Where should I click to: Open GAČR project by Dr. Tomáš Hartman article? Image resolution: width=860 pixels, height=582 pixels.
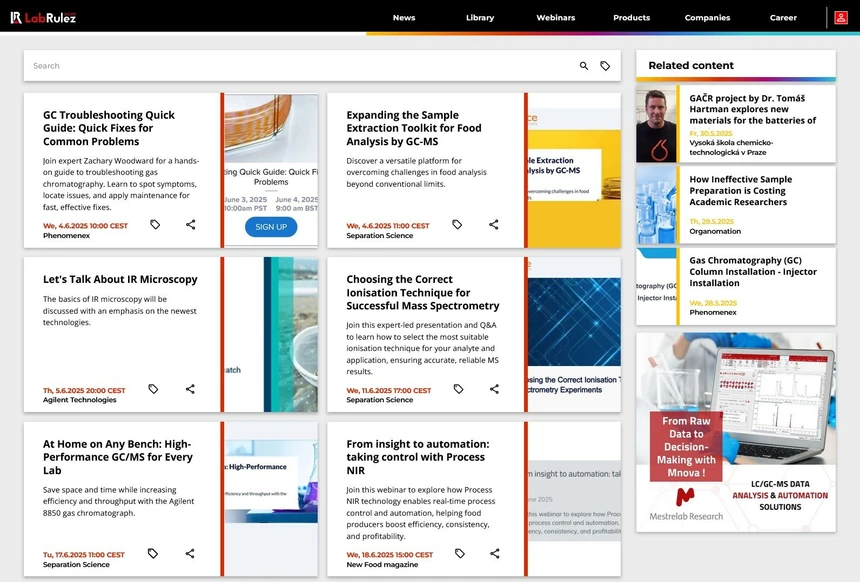(x=752, y=109)
